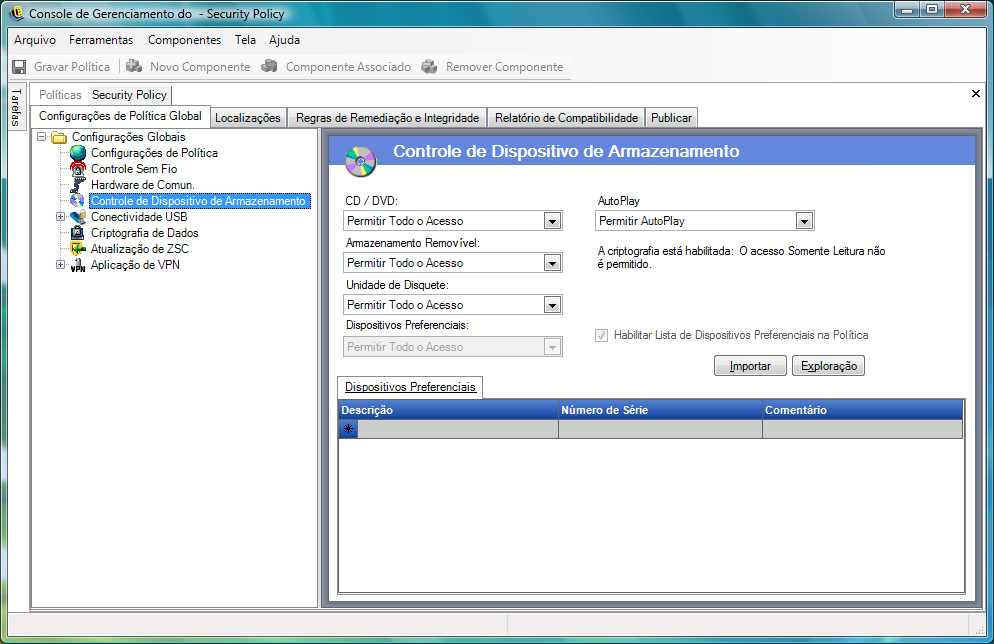Click the Gravar Política floppy disk icon
Image resolution: width=994 pixels, height=644 pixels.
pos(20,67)
